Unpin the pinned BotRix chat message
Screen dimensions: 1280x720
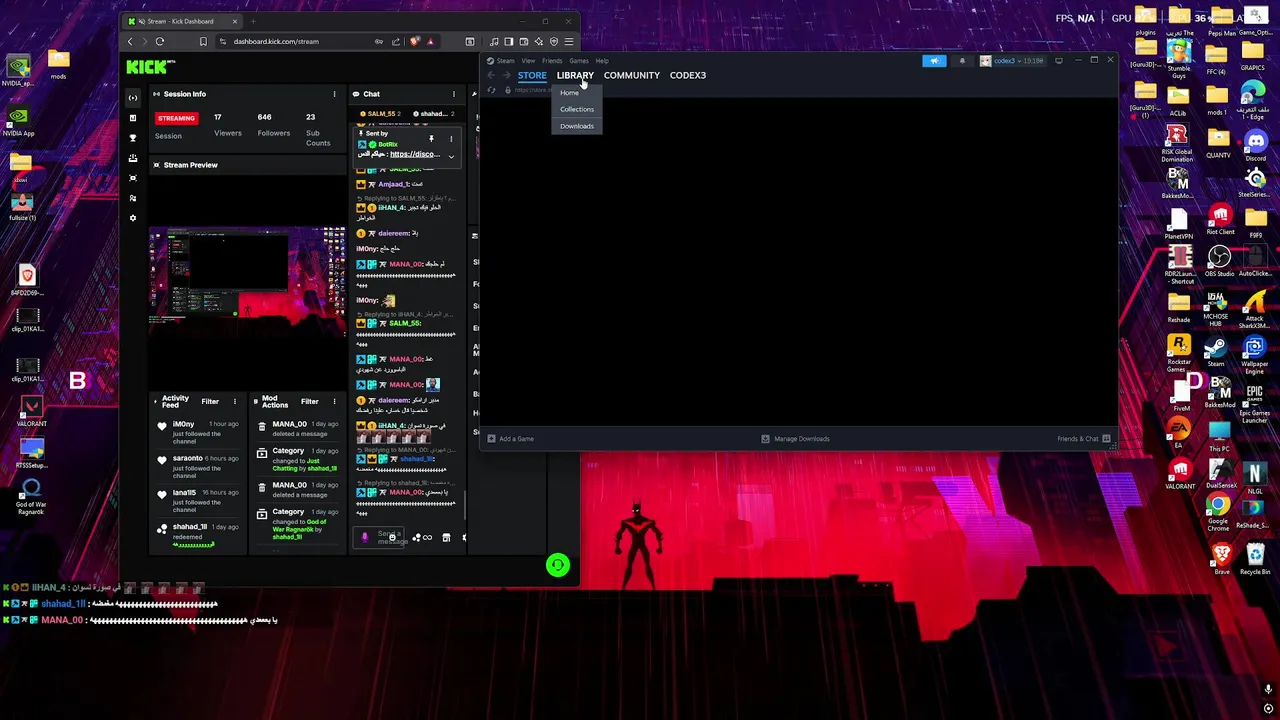pyautogui.click(x=431, y=139)
